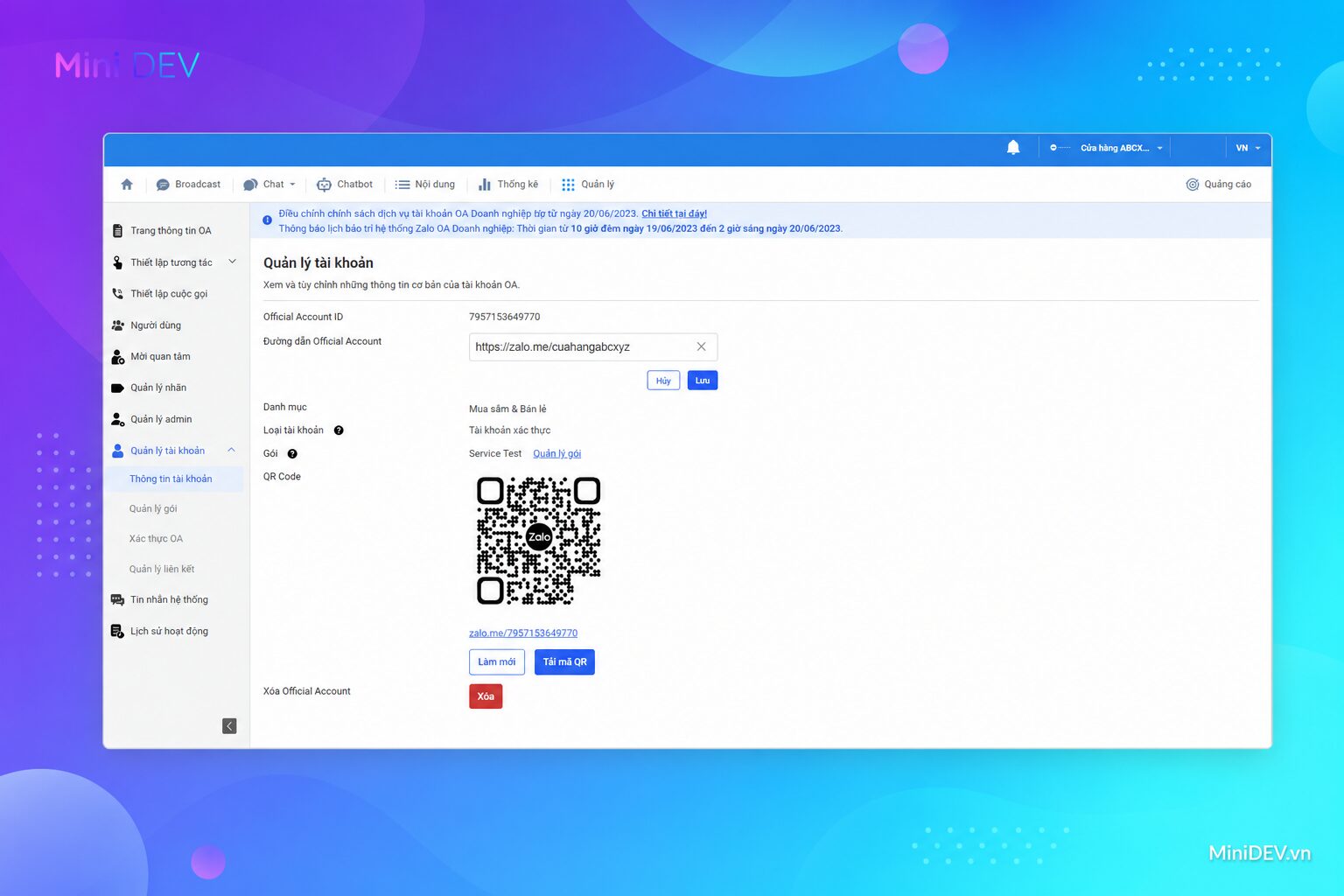The height and width of the screenshot is (896, 1344).
Task: Click the Mua sắm & Bán lẻ category text
Action: pos(507,409)
